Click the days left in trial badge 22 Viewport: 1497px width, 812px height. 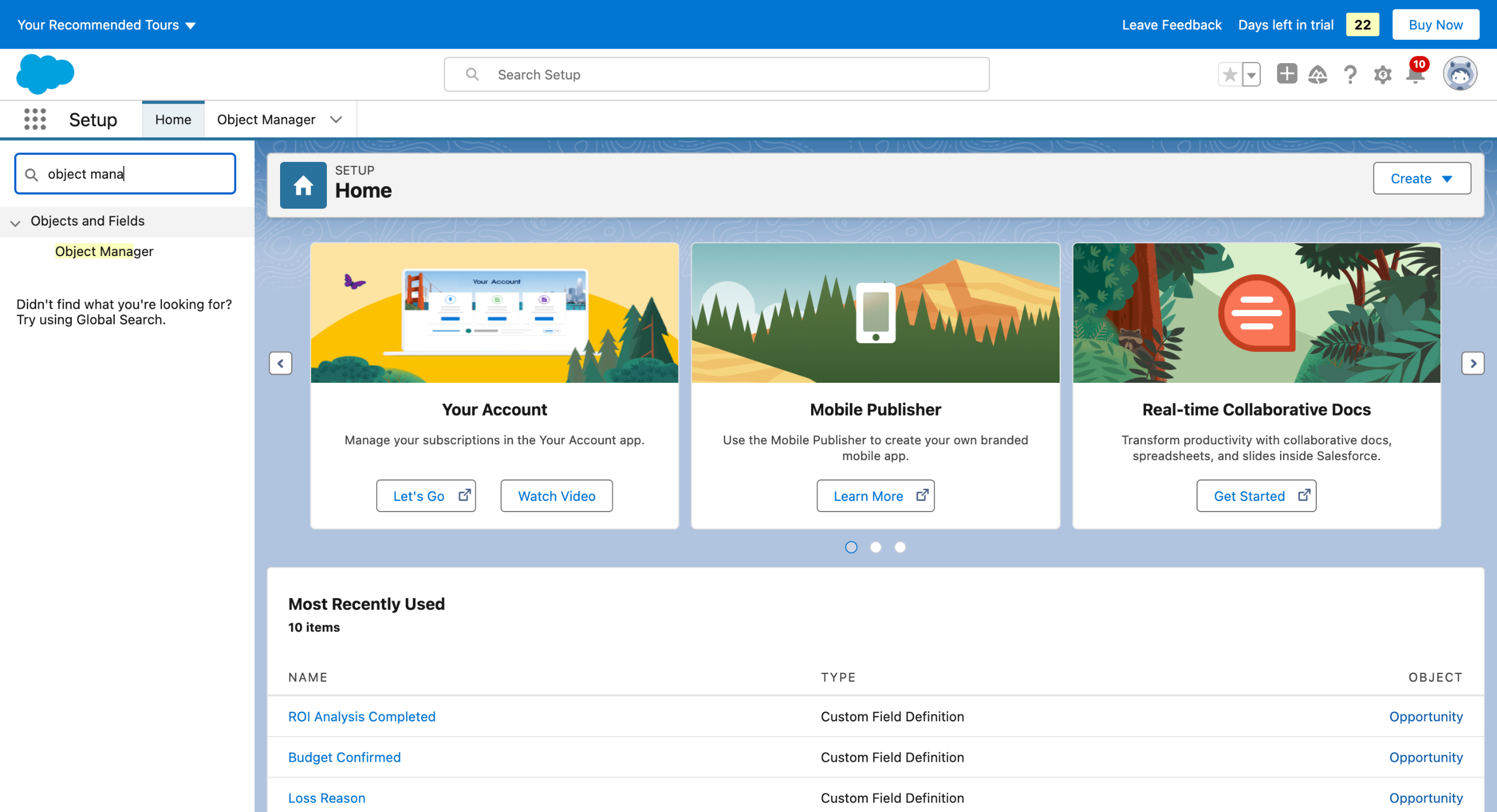tap(1363, 25)
